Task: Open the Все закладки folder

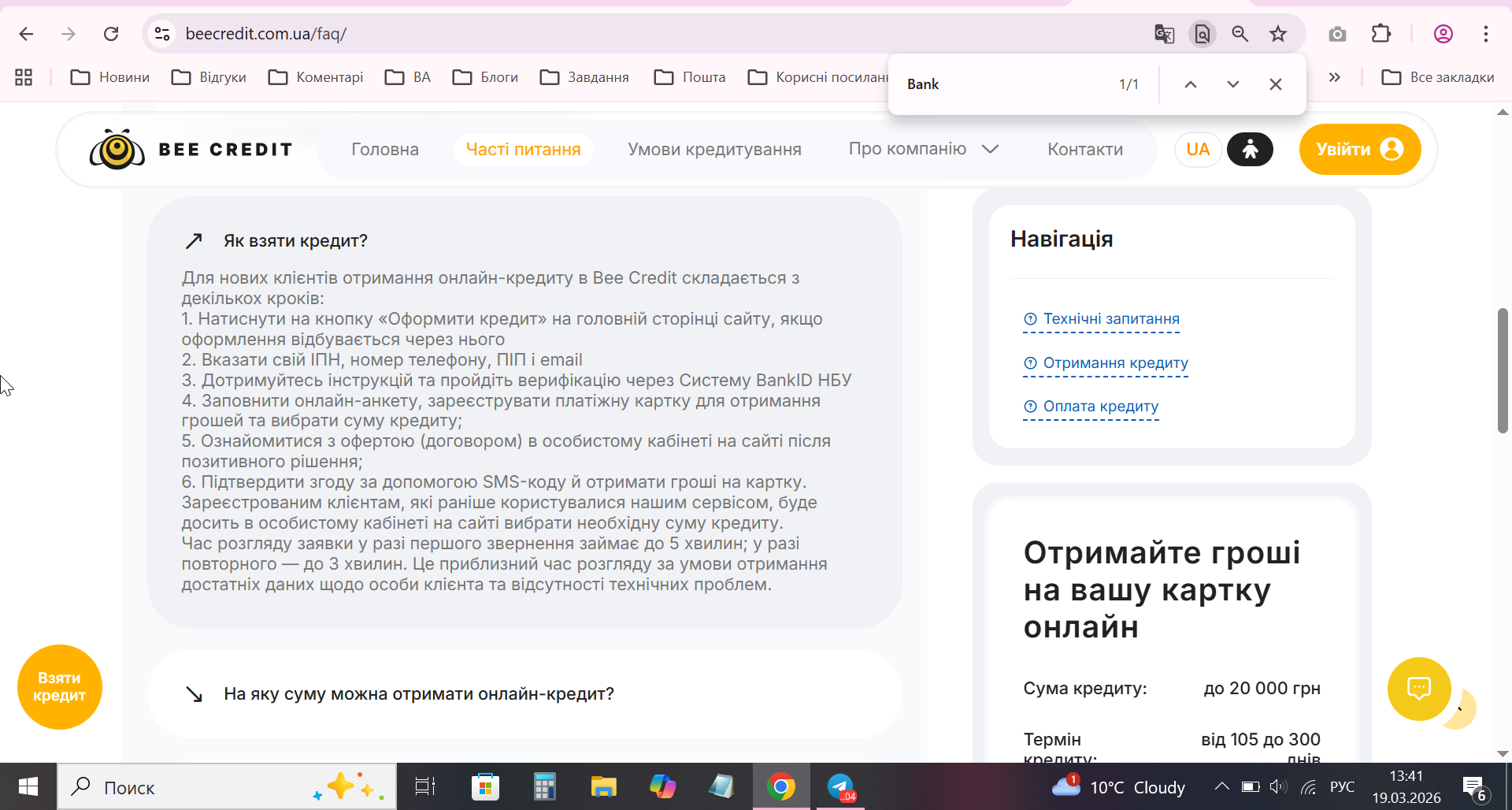Action: (1438, 77)
